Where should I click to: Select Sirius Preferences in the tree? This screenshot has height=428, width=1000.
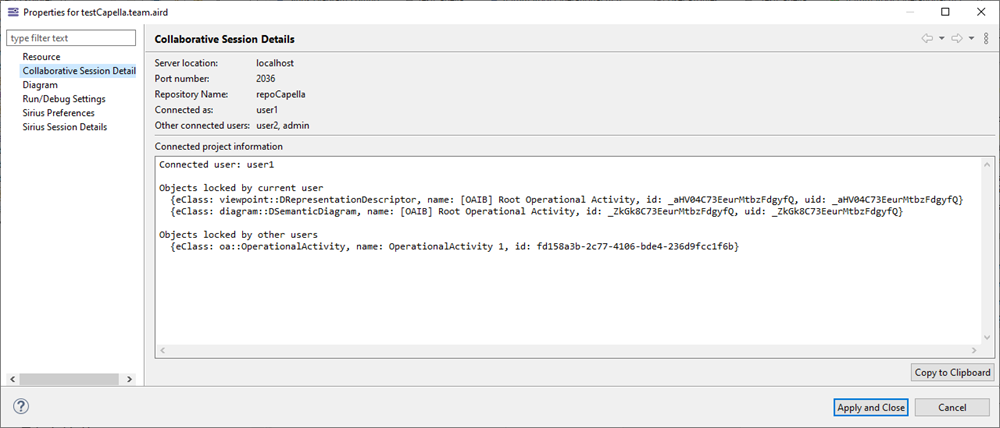(x=58, y=113)
